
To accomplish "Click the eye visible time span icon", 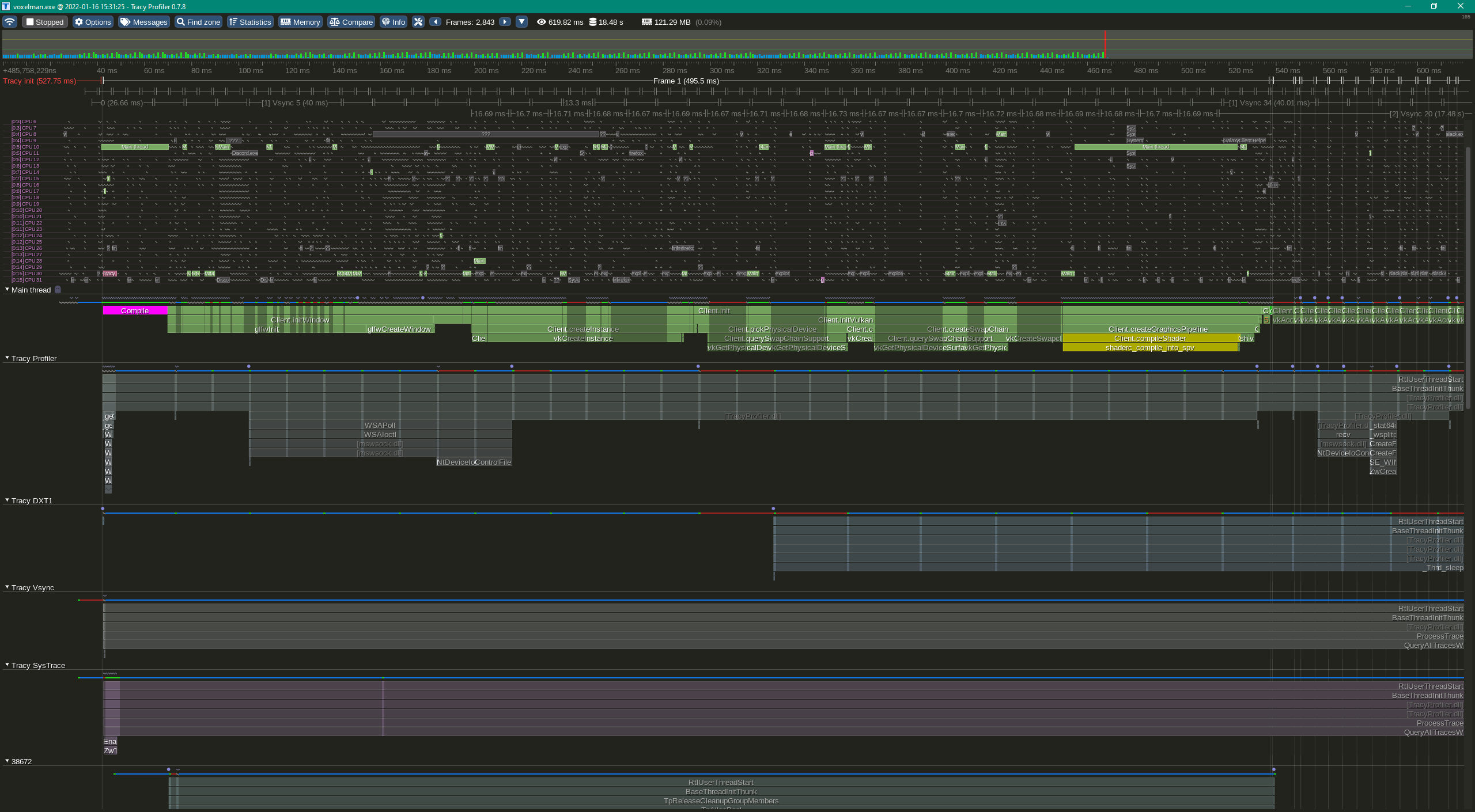I will click(x=541, y=22).
